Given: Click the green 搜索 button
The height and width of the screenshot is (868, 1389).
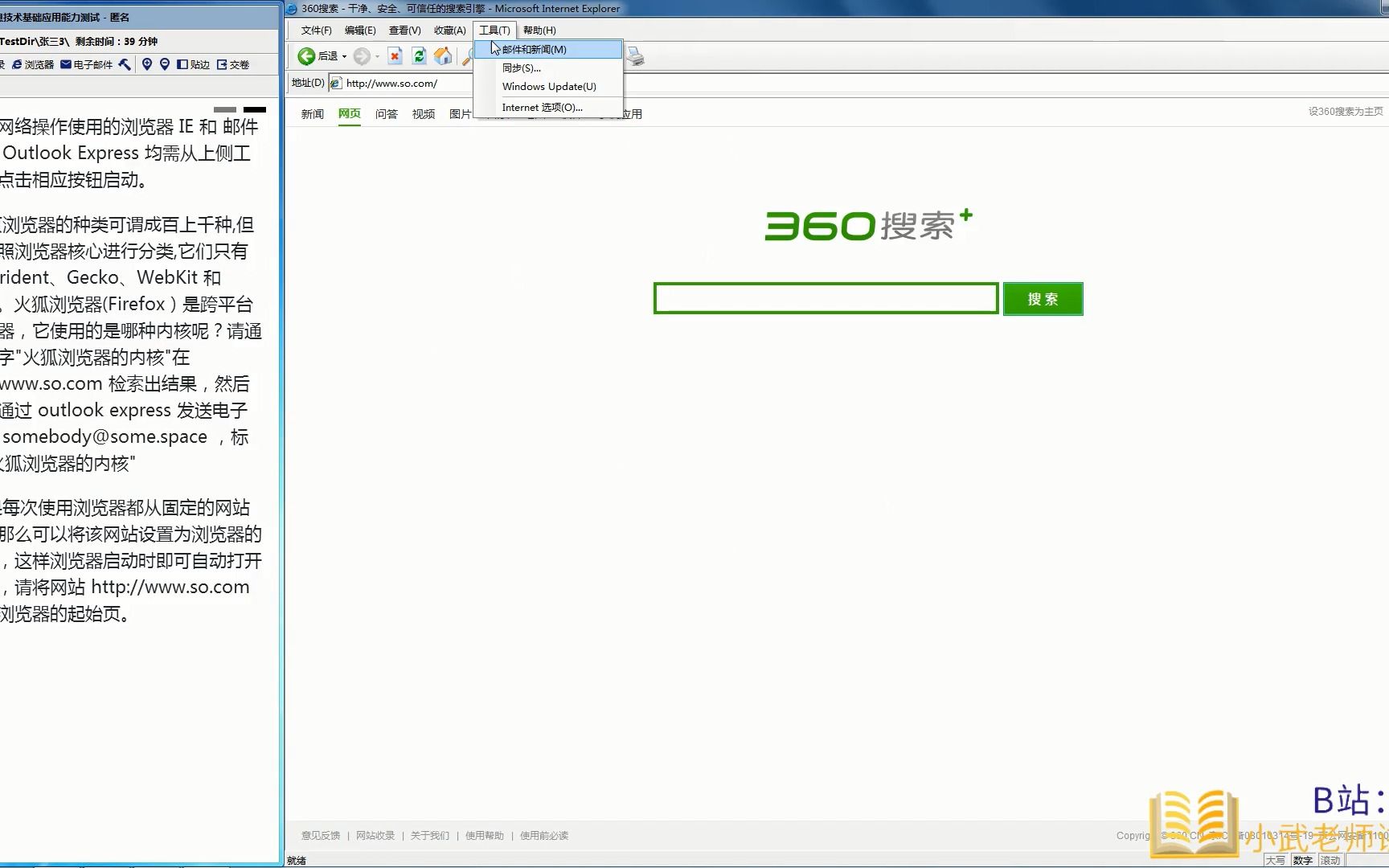Looking at the screenshot, I should tap(1043, 299).
